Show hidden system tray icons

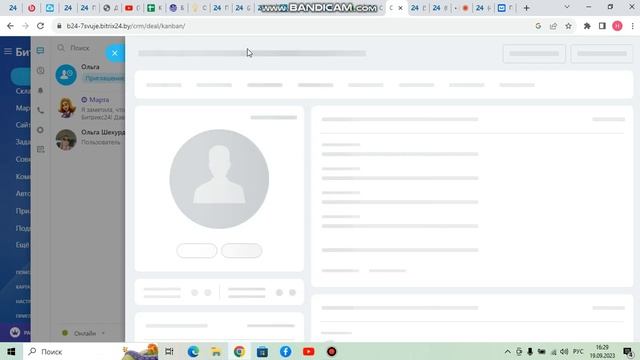point(507,351)
